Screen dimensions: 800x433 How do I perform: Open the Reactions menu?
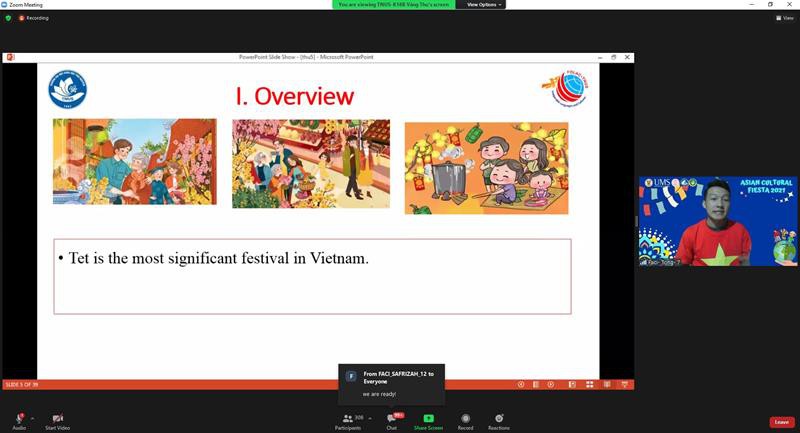click(498, 419)
